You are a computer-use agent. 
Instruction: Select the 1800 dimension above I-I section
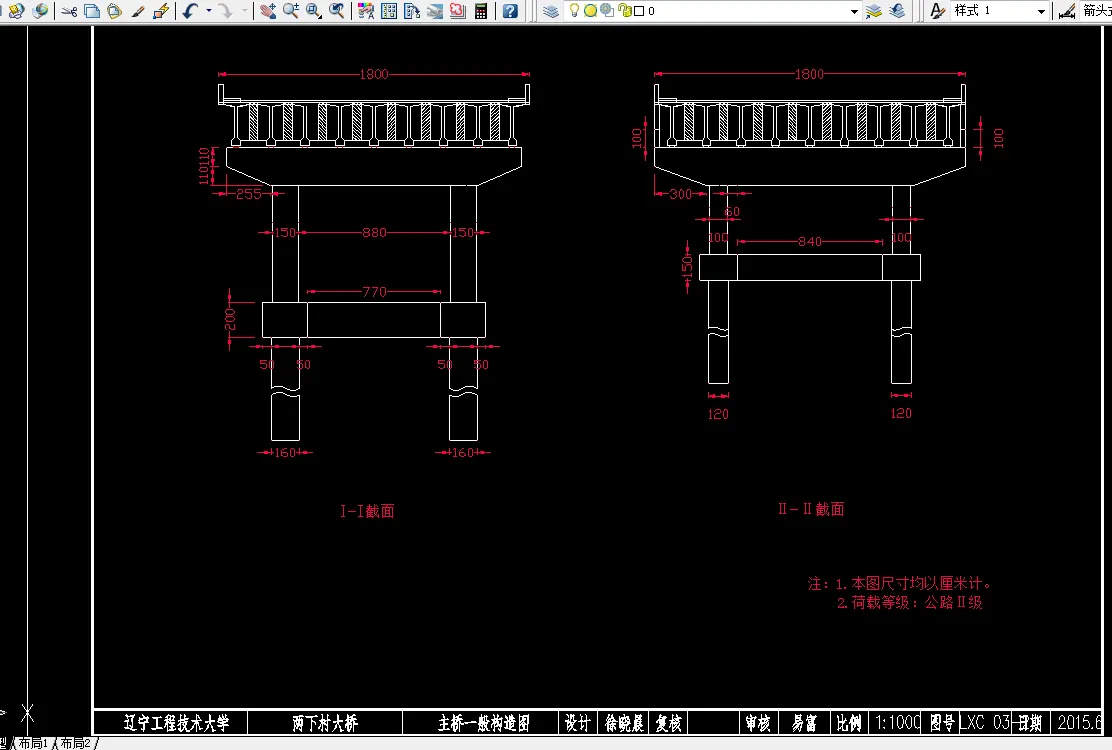374,74
